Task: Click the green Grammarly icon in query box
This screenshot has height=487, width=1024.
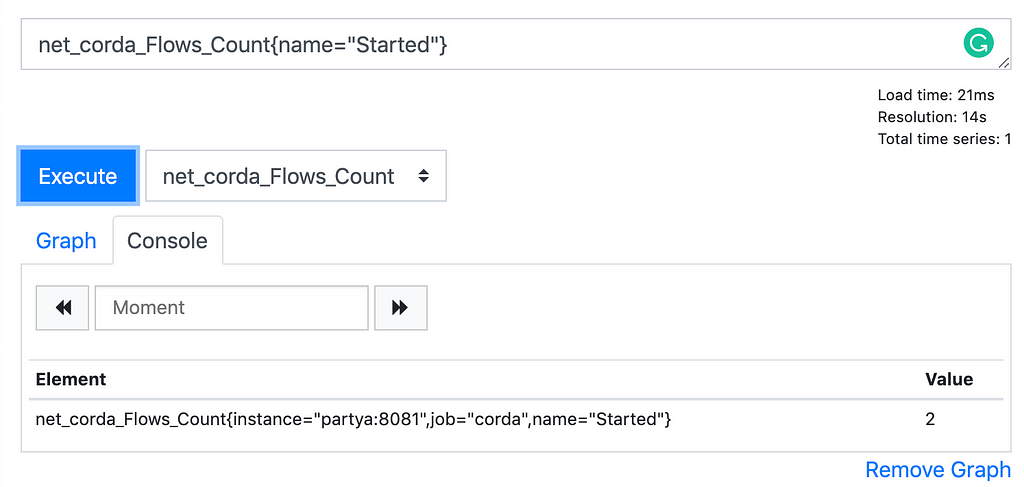Action: 978,43
